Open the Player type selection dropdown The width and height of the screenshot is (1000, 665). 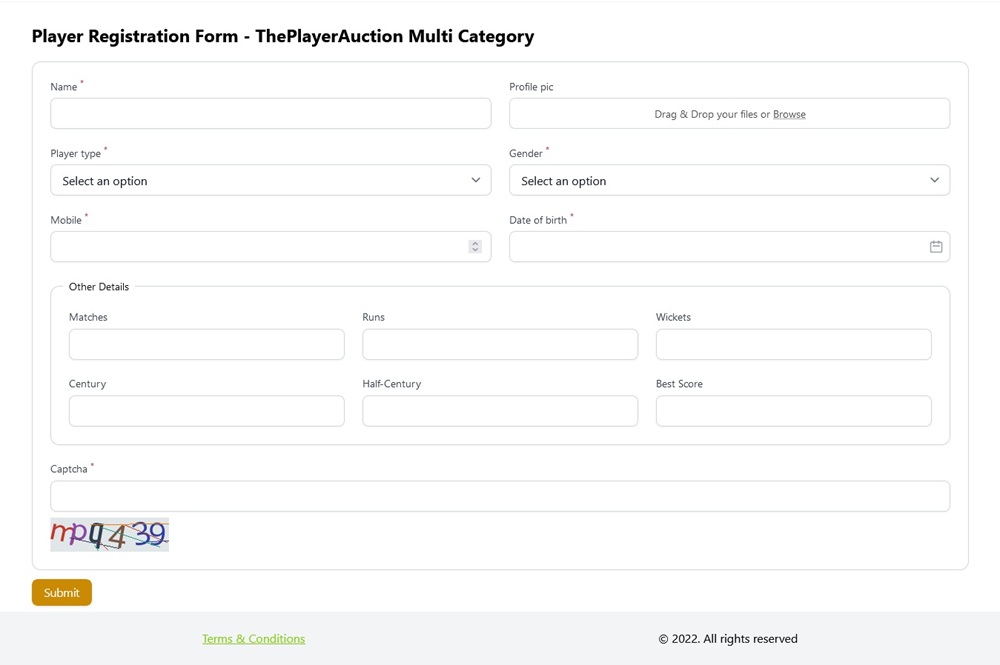[x=270, y=180]
